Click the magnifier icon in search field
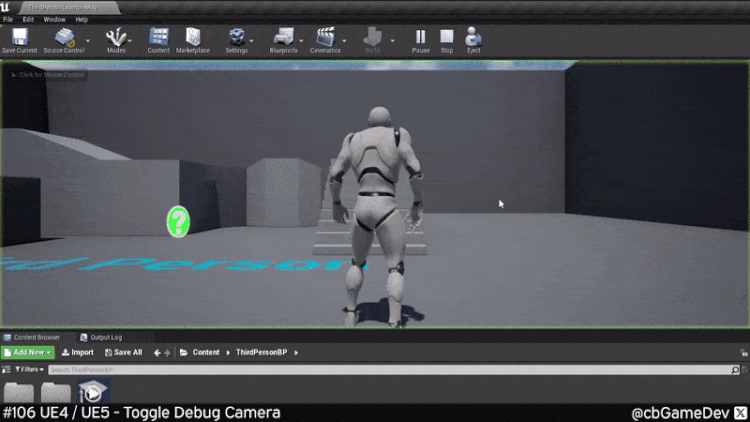 click(735, 370)
